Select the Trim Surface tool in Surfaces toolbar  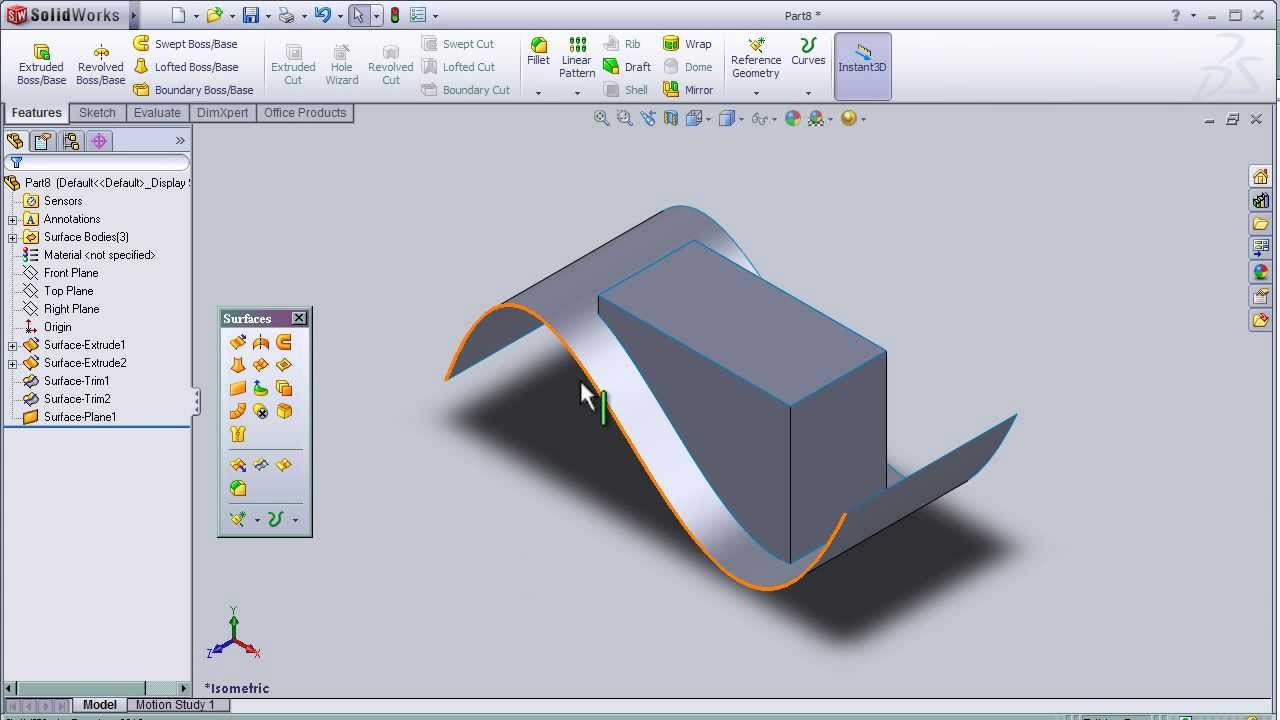click(261, 465)
